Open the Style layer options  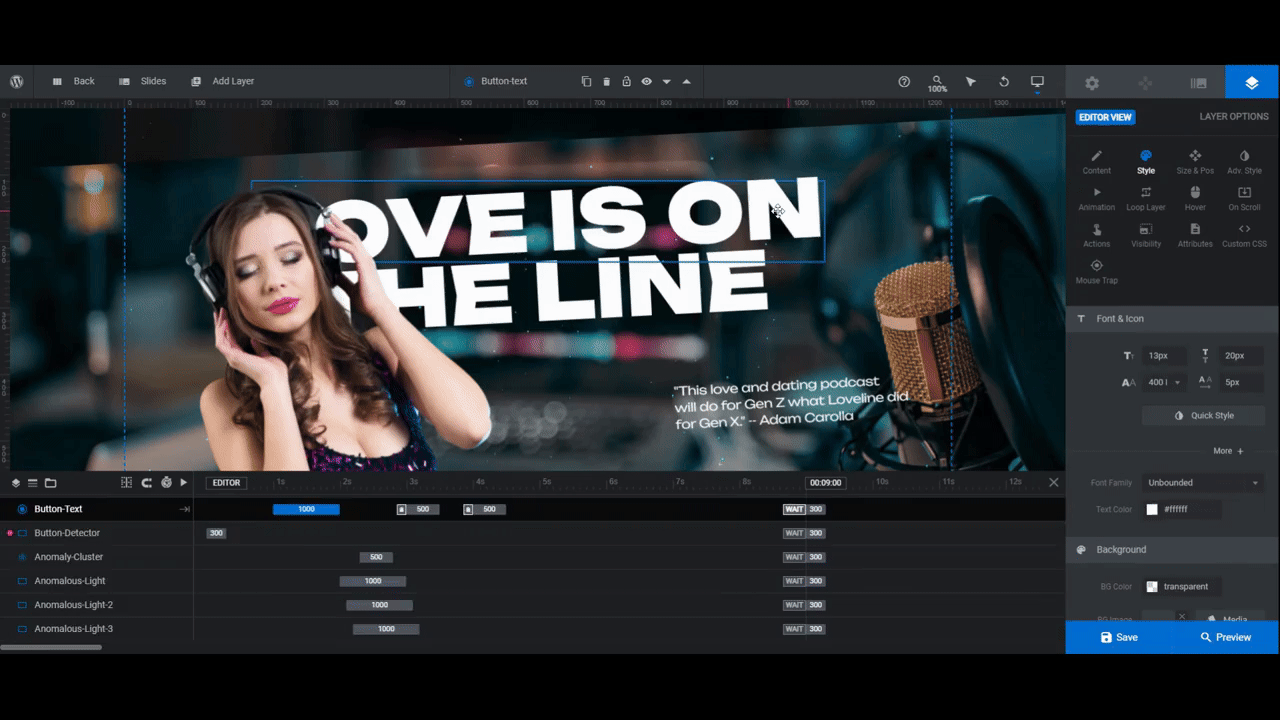(x=1145, y=162)
